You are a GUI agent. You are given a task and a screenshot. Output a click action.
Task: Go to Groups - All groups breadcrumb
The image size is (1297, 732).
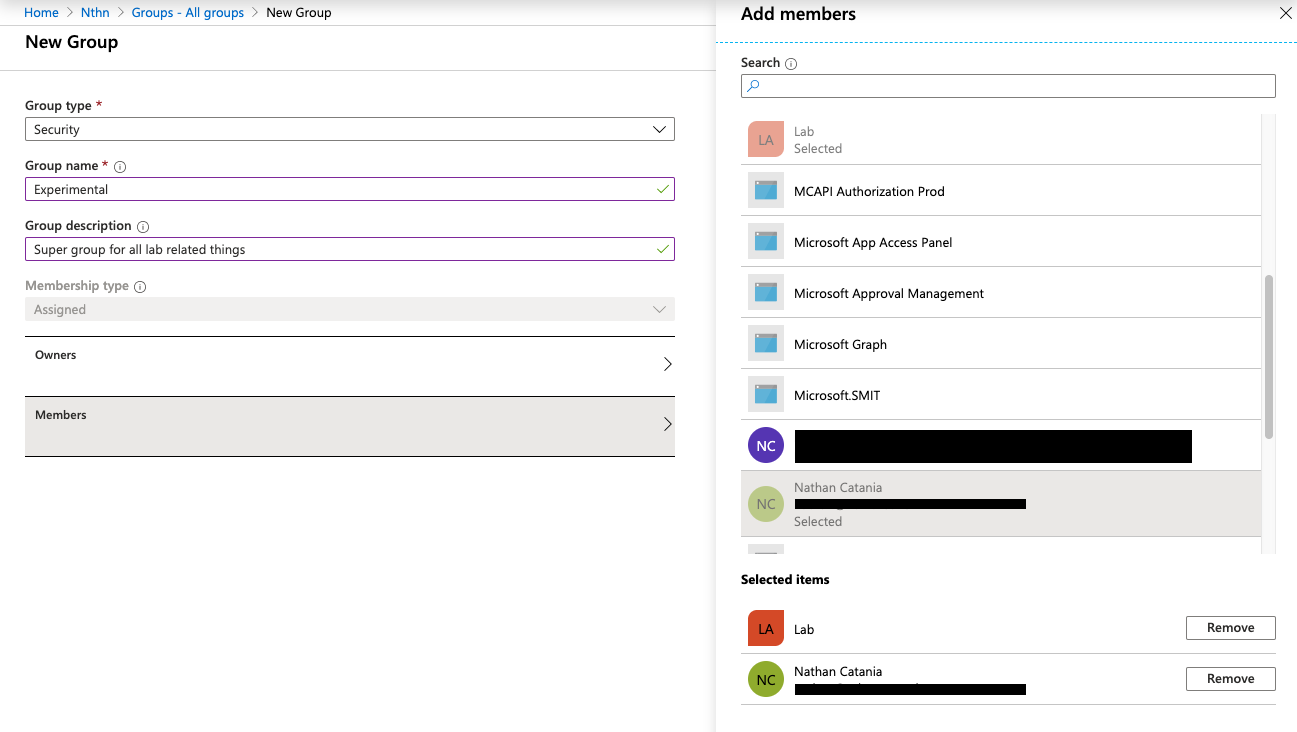188,13
